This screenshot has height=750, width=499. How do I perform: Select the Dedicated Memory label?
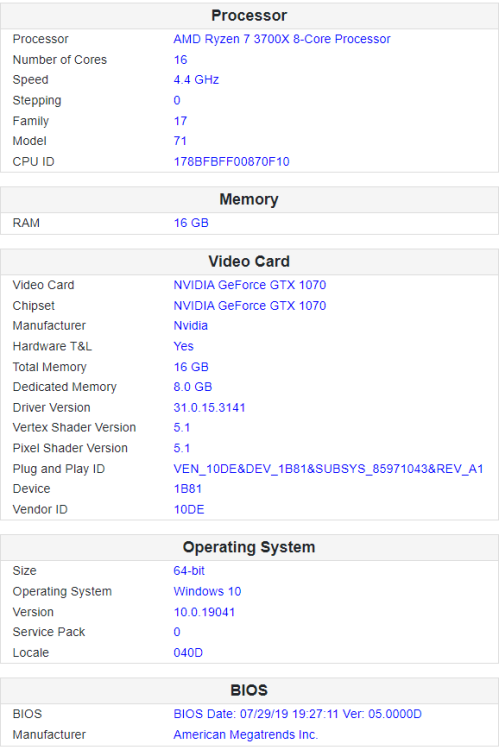coord(65,387)
